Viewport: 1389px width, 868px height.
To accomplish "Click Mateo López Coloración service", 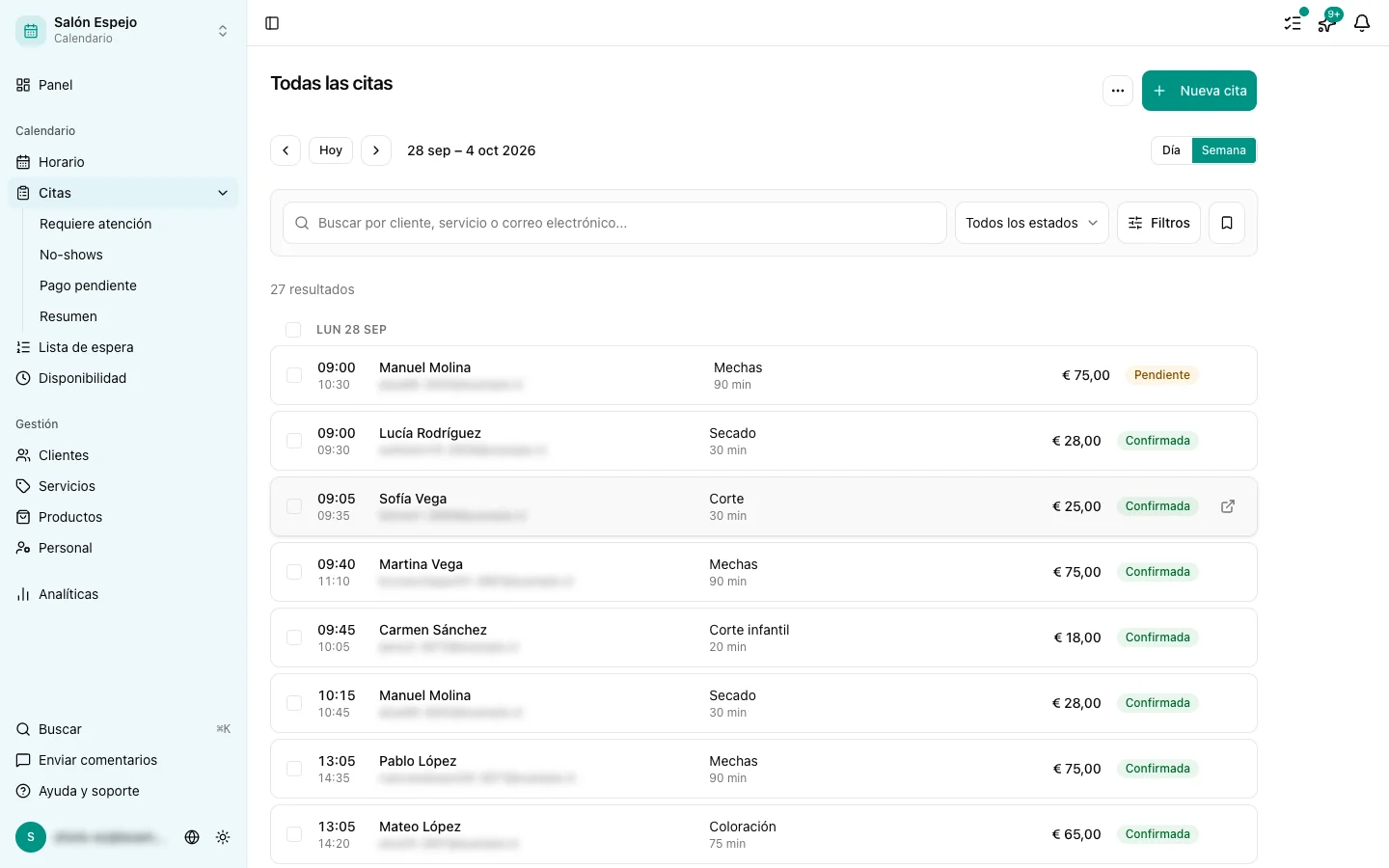I will click(x=743, y=827).
